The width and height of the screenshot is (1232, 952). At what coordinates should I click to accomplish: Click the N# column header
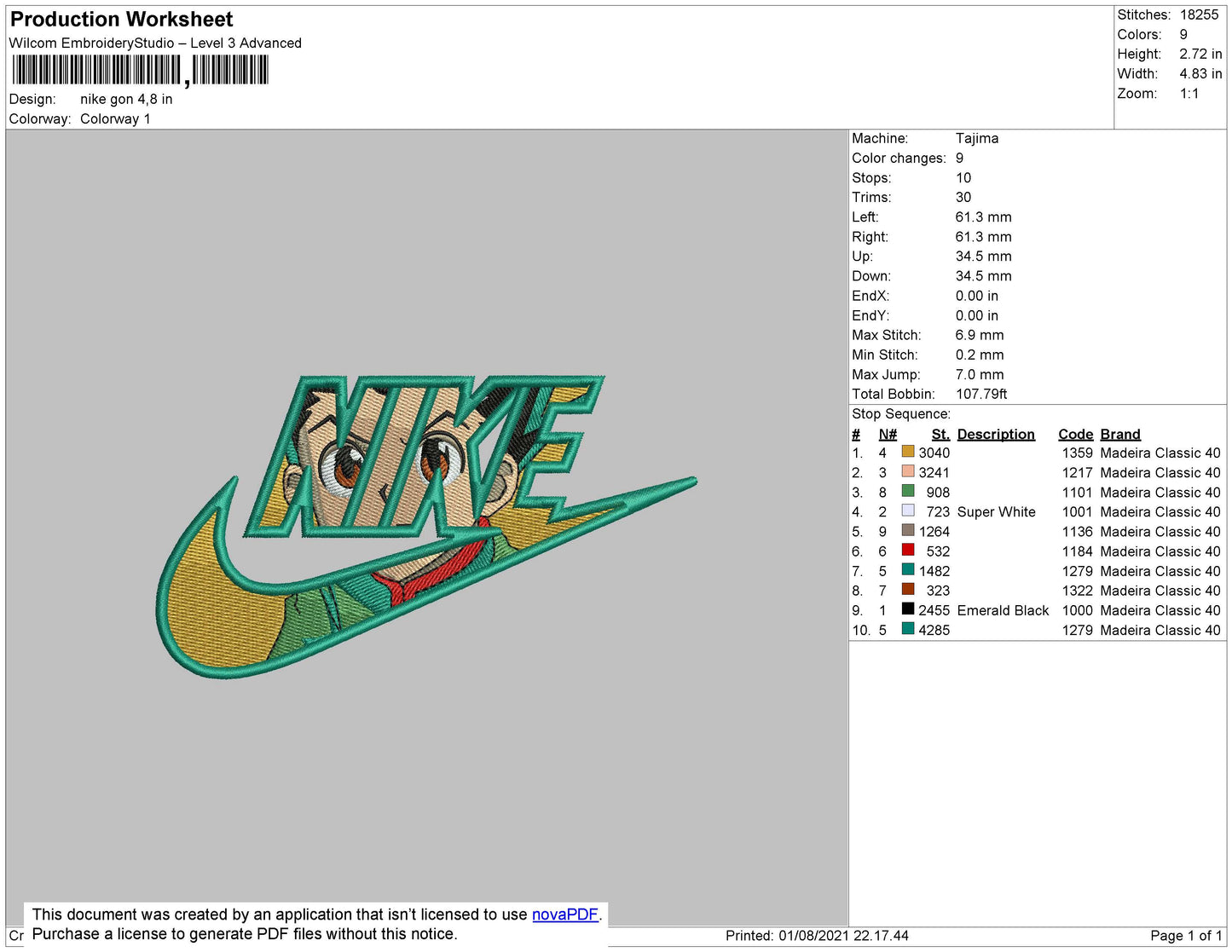point(888,434)
